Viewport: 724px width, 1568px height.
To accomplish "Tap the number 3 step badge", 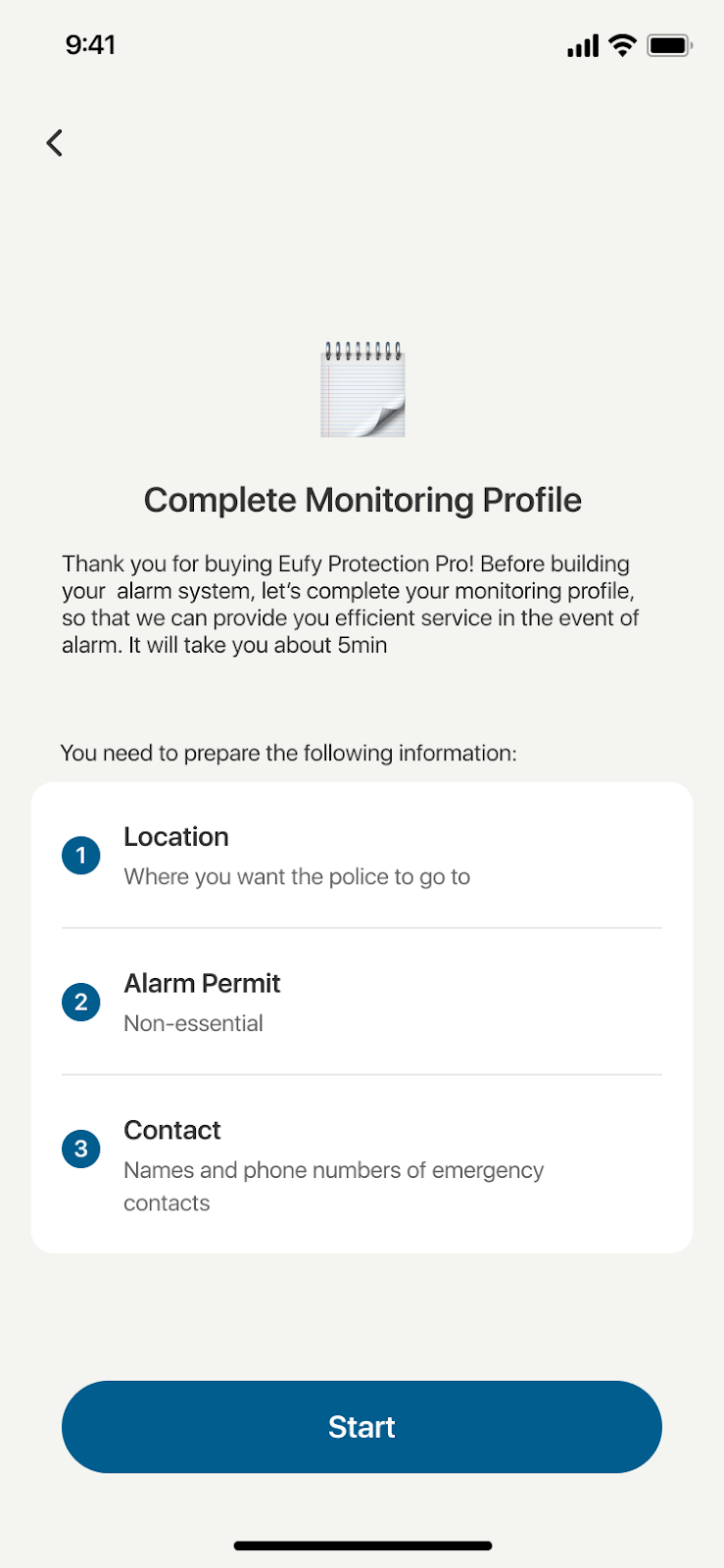I will click(x=81, y=1149).
